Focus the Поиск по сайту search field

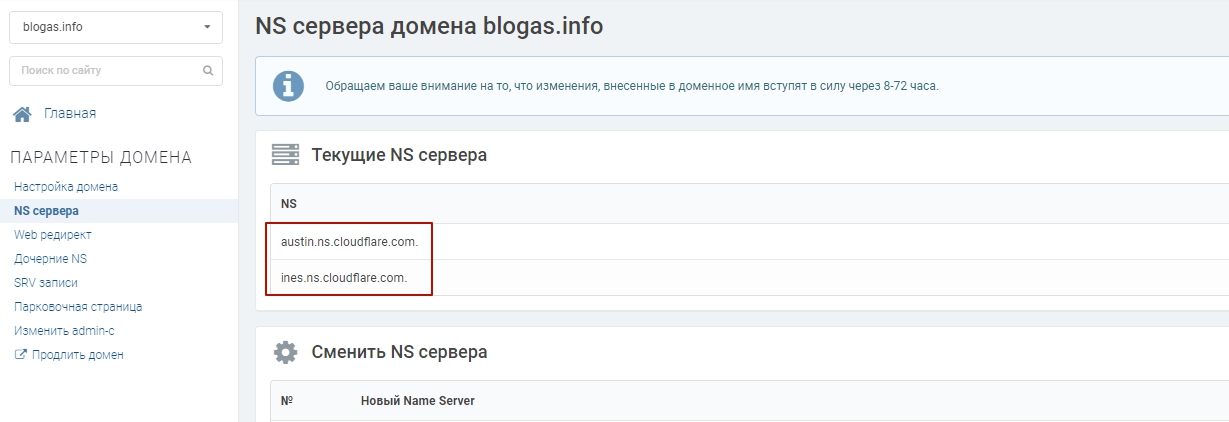coord(105,71)
